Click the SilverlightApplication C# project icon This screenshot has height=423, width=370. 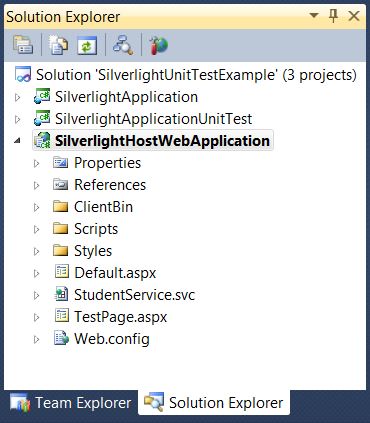(42, 97)
